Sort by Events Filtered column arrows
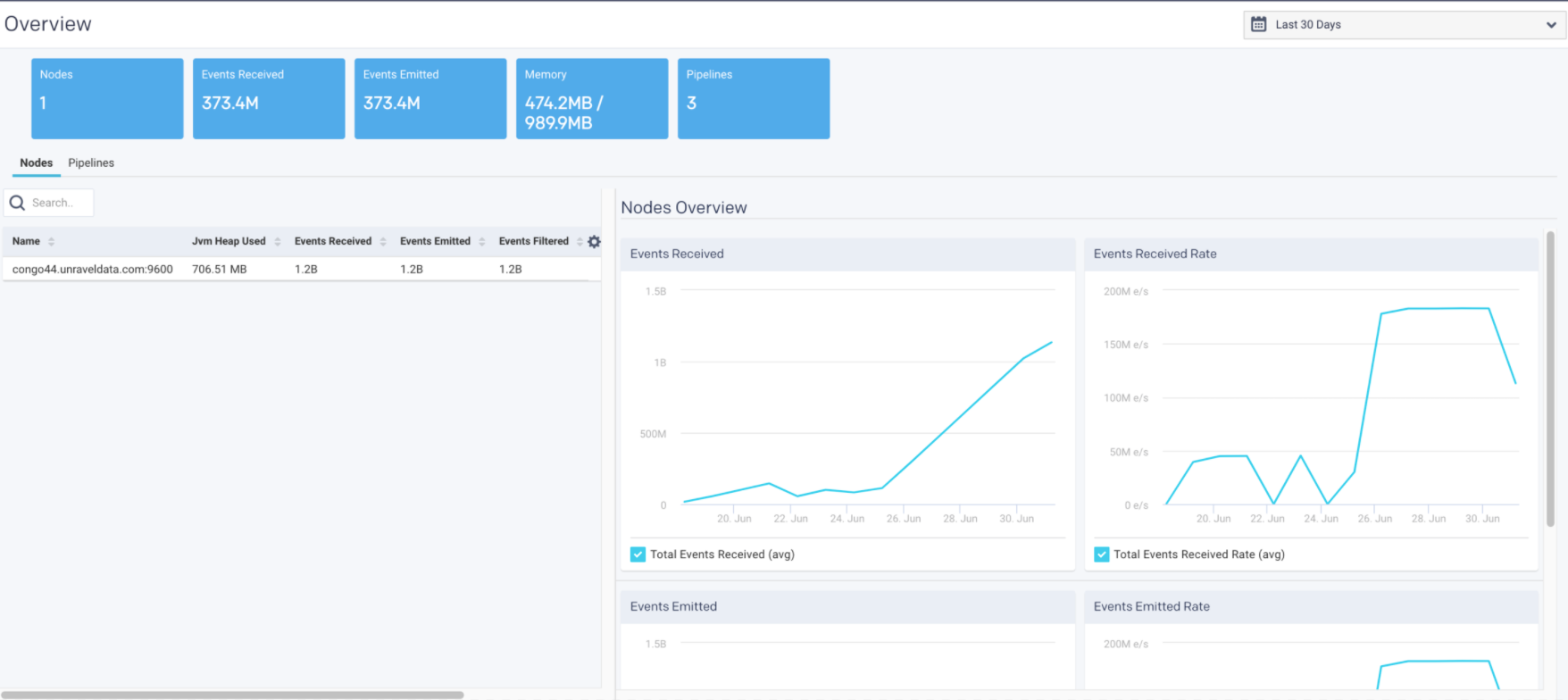The image size is (1568, 700). 580,241
